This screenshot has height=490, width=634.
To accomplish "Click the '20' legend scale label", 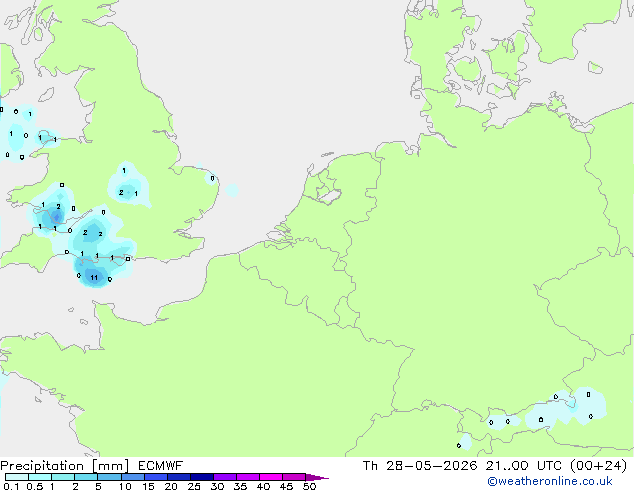I will [x=171, y=486].
